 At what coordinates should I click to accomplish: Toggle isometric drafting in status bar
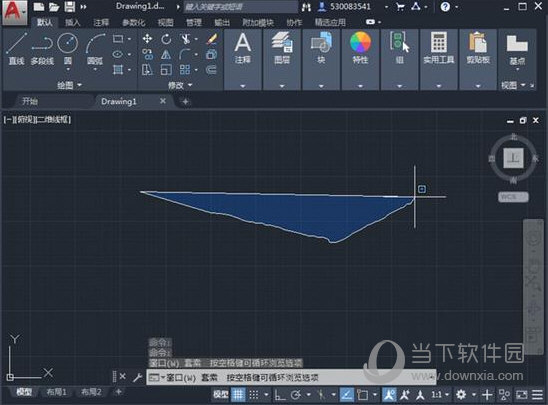click(321, 395)
